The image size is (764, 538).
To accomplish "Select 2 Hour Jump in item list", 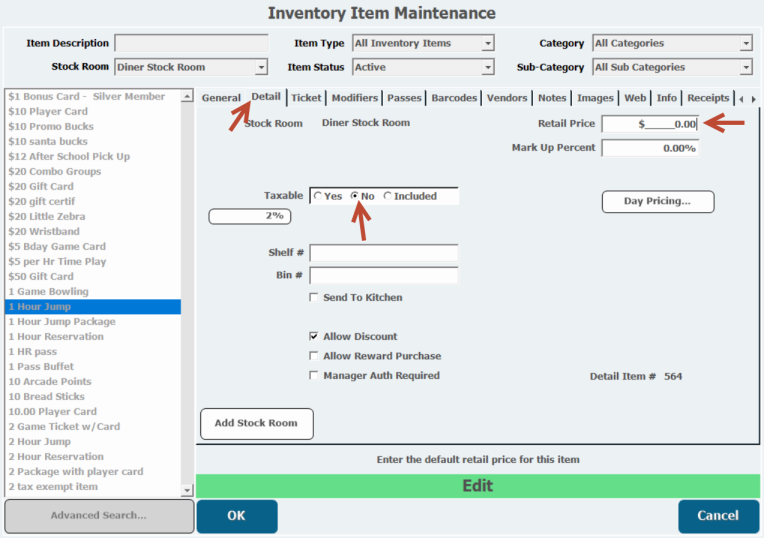I will [x=40, y=442].
